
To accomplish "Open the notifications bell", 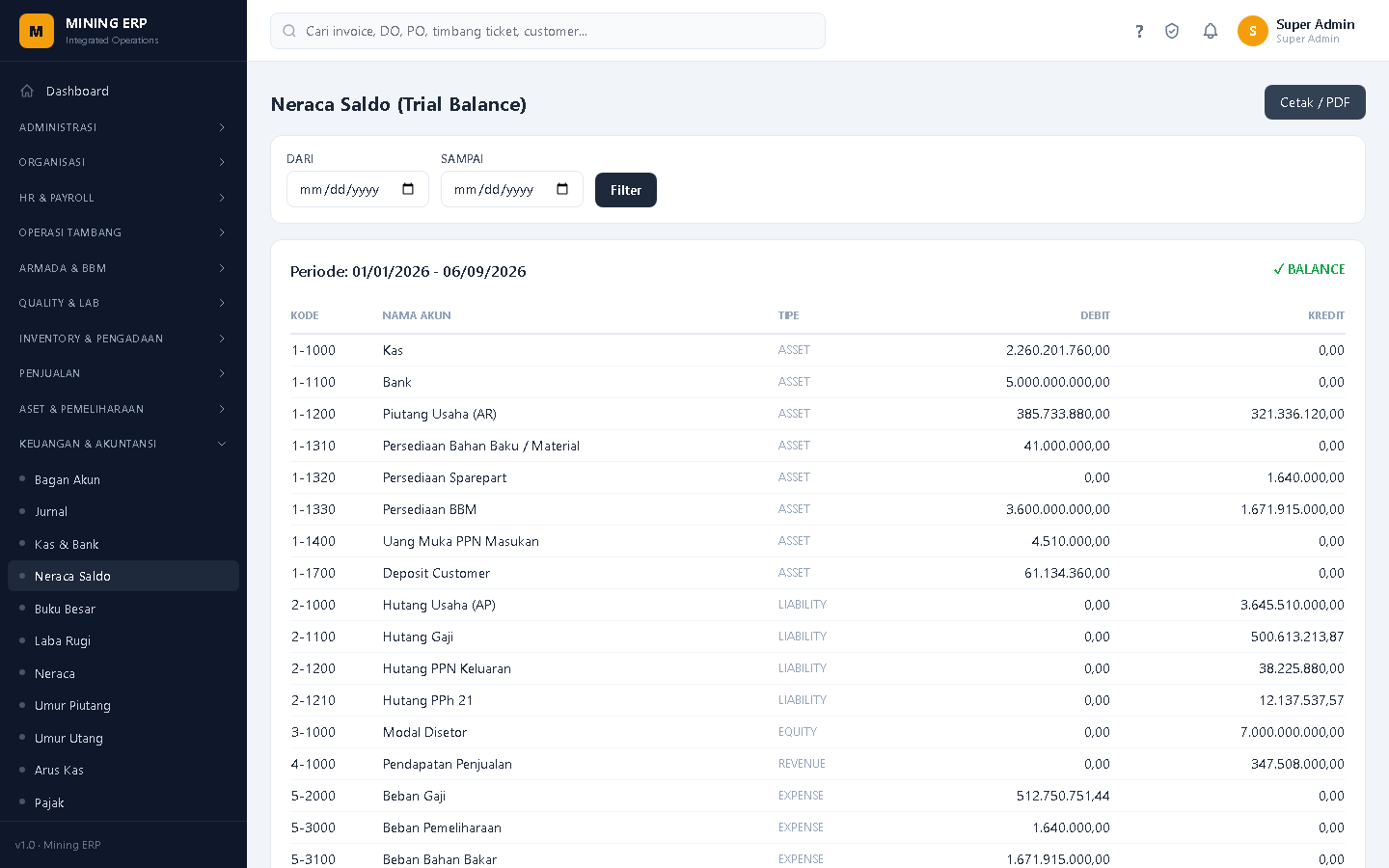I will [x=1211, y=31].
